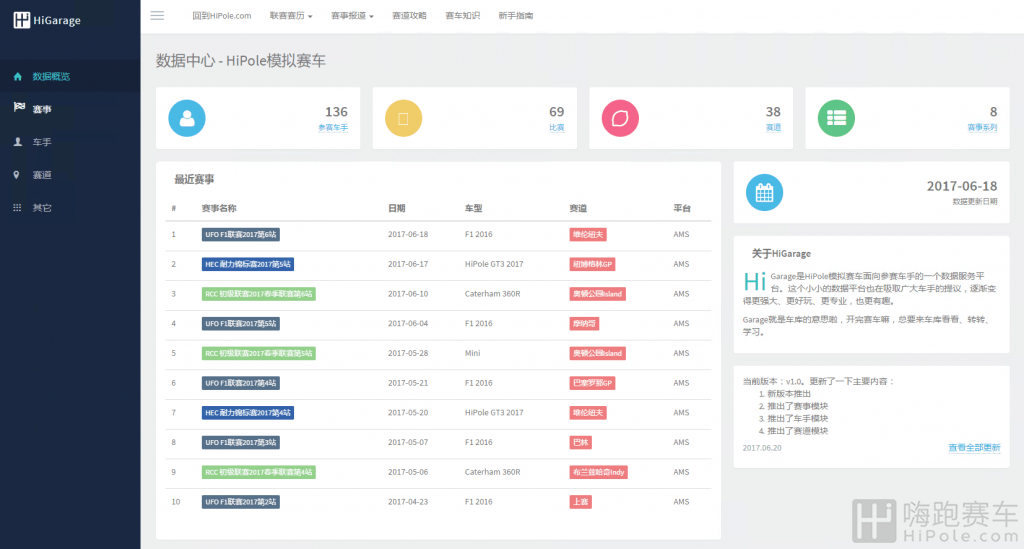Open 赛道攻略 in top navigation
This screenshot has height=549, width=1024.
[409, 16]
